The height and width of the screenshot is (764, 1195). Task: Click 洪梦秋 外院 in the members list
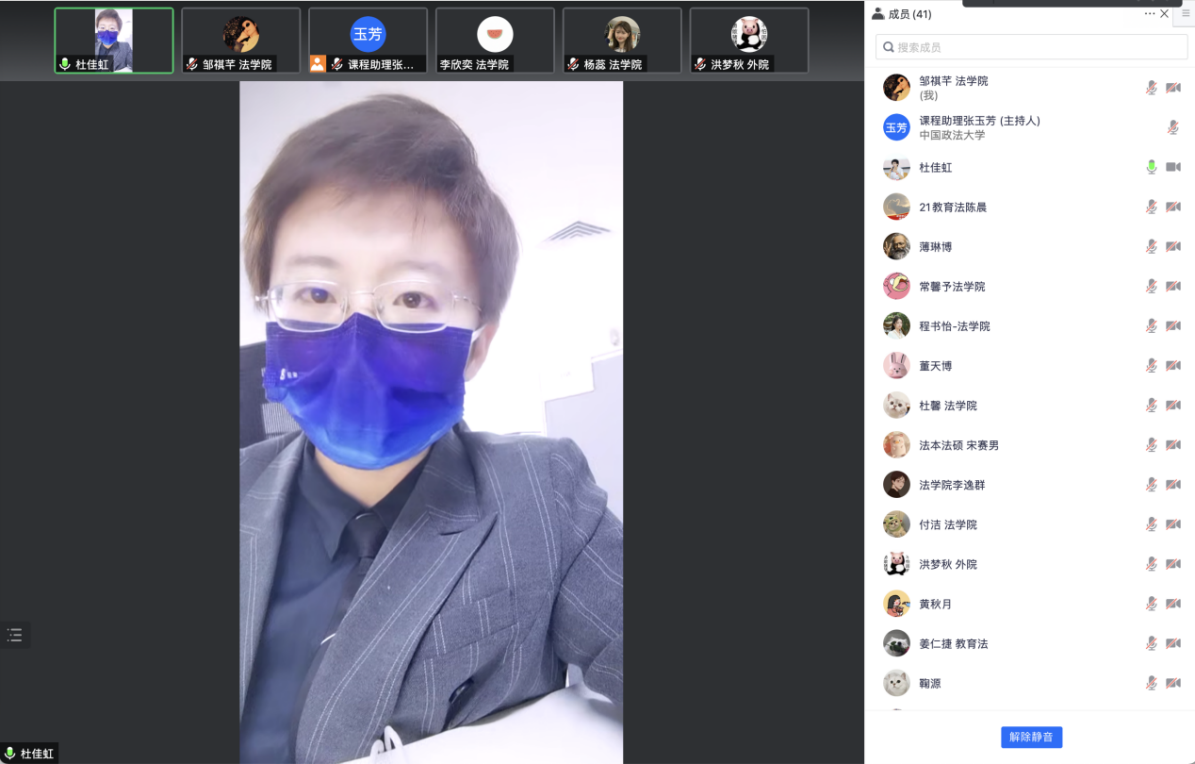tap(948, 564)
